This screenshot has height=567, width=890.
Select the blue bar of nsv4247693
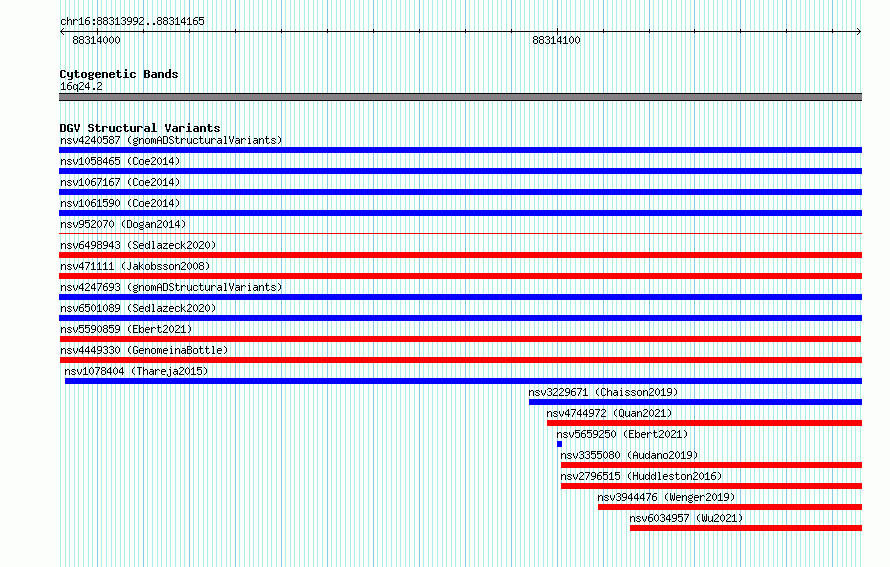(460, 297)
